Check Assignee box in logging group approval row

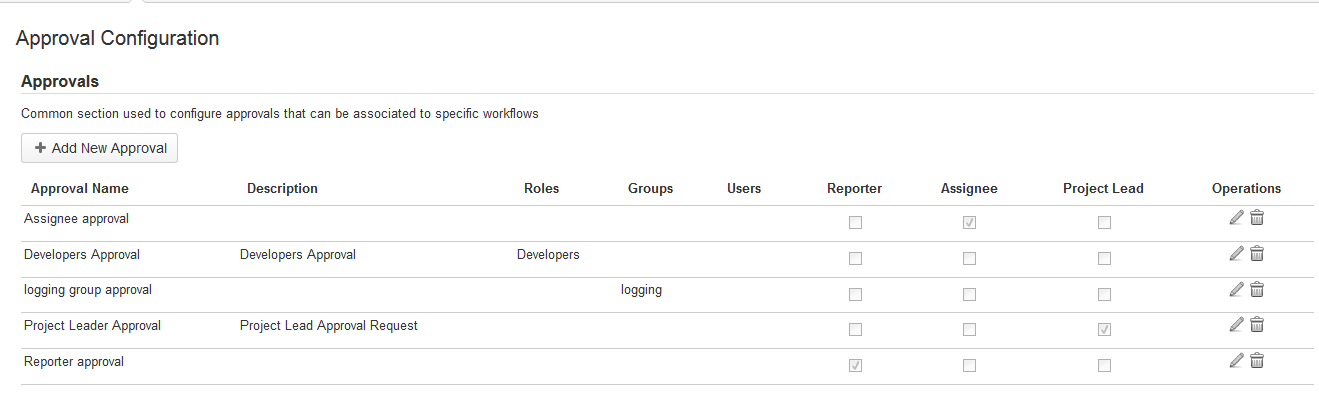(x=969, y=295)
